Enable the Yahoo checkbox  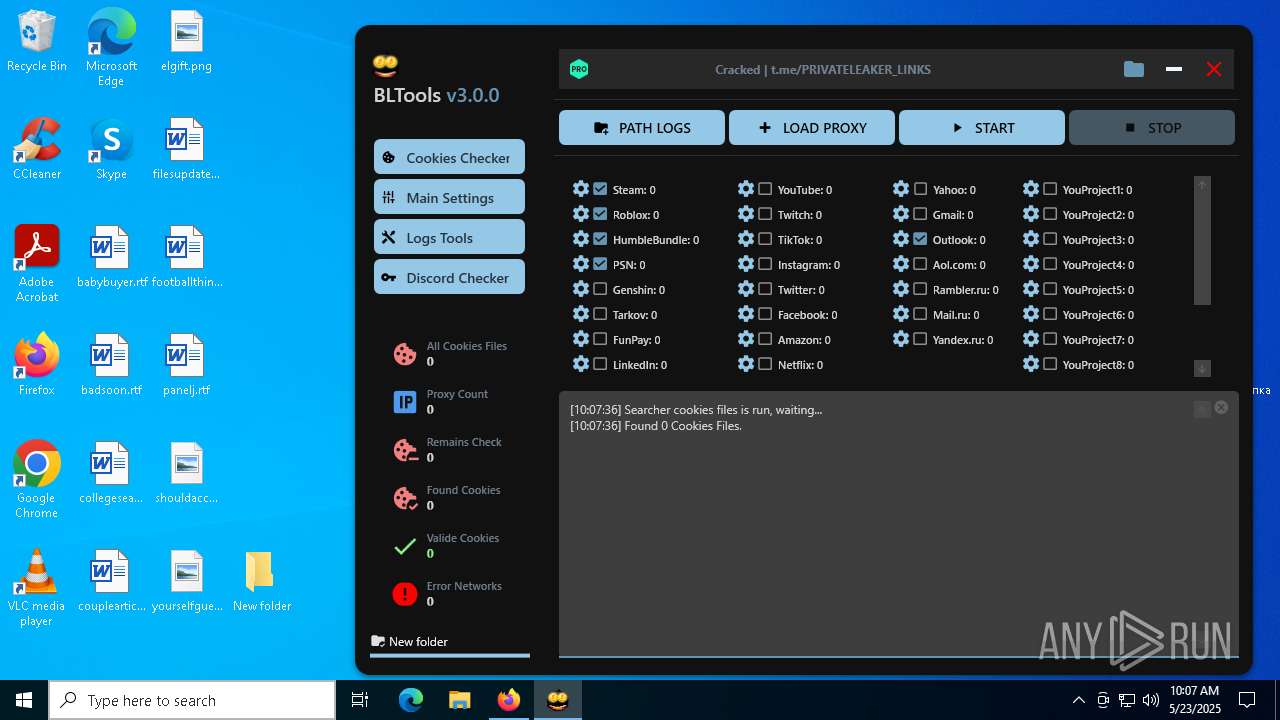click(920, 189)
